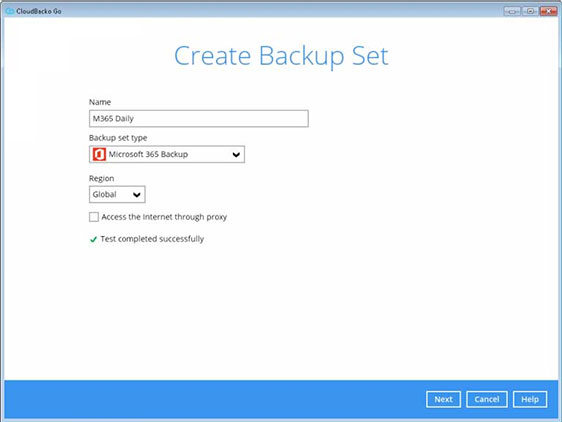
Task: Click the Access the Internet through proxy label
Action: pos(164,217)
